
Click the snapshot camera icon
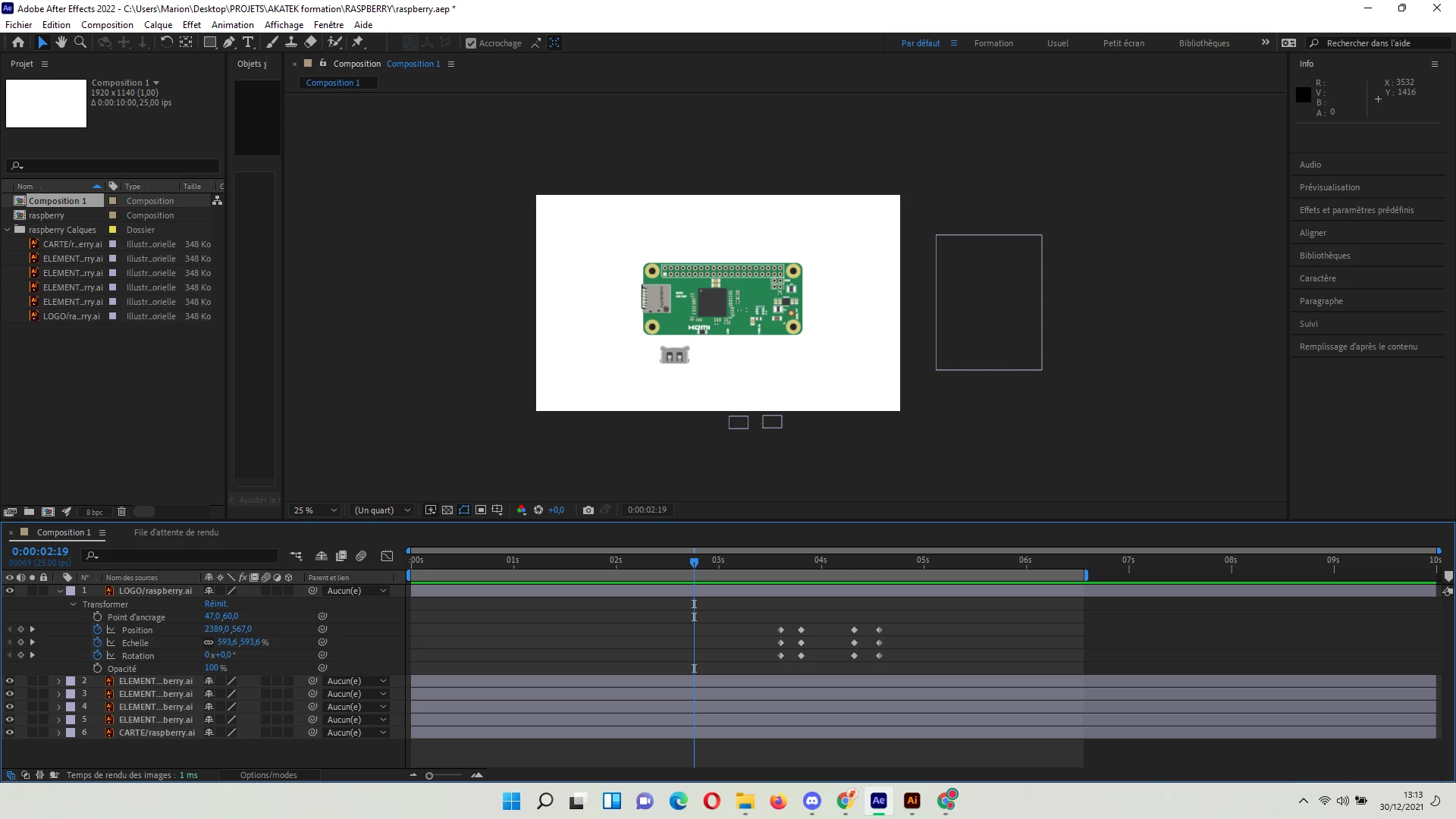588,510
